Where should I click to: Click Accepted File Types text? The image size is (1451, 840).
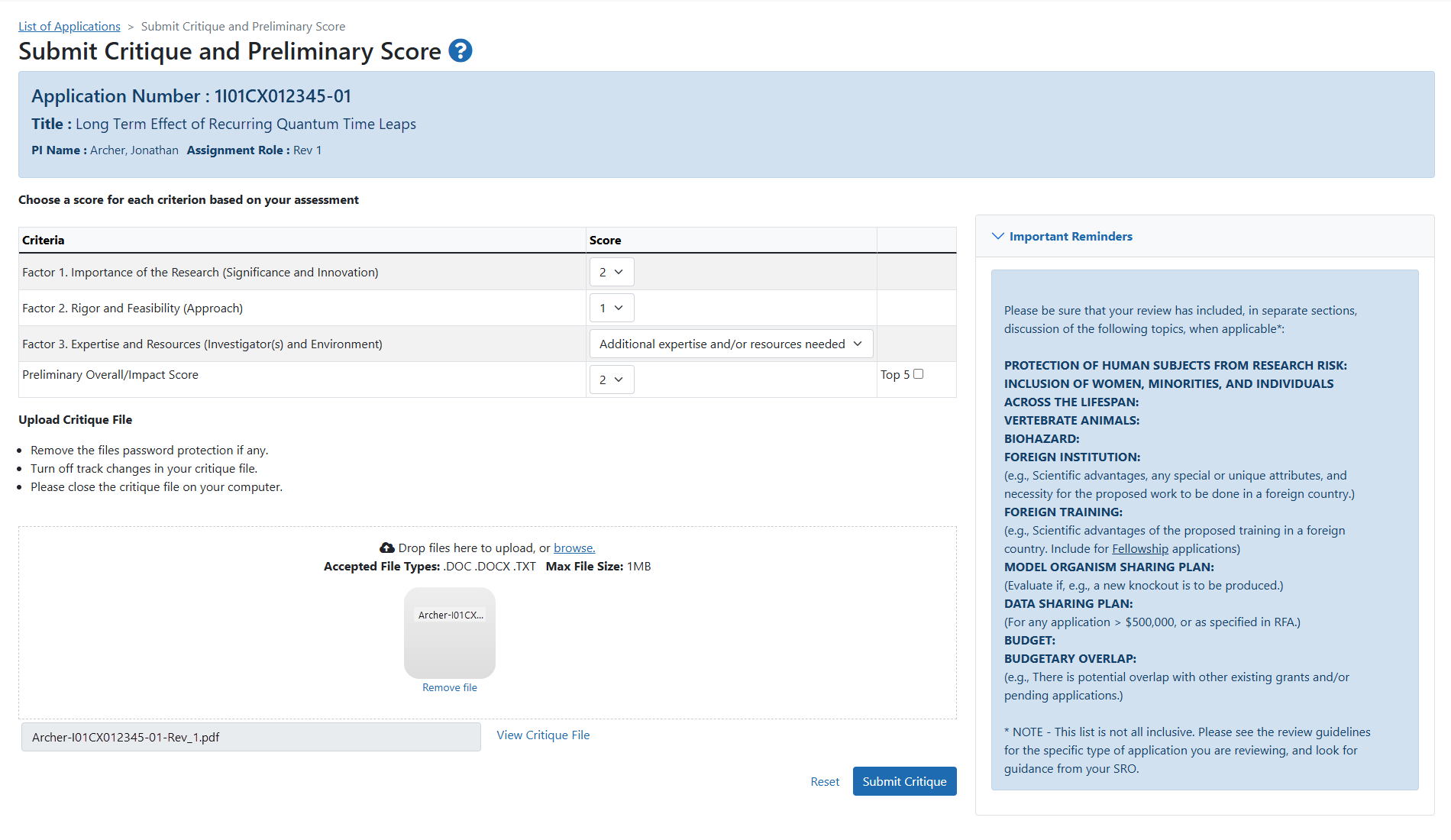(x=430, y=566)
